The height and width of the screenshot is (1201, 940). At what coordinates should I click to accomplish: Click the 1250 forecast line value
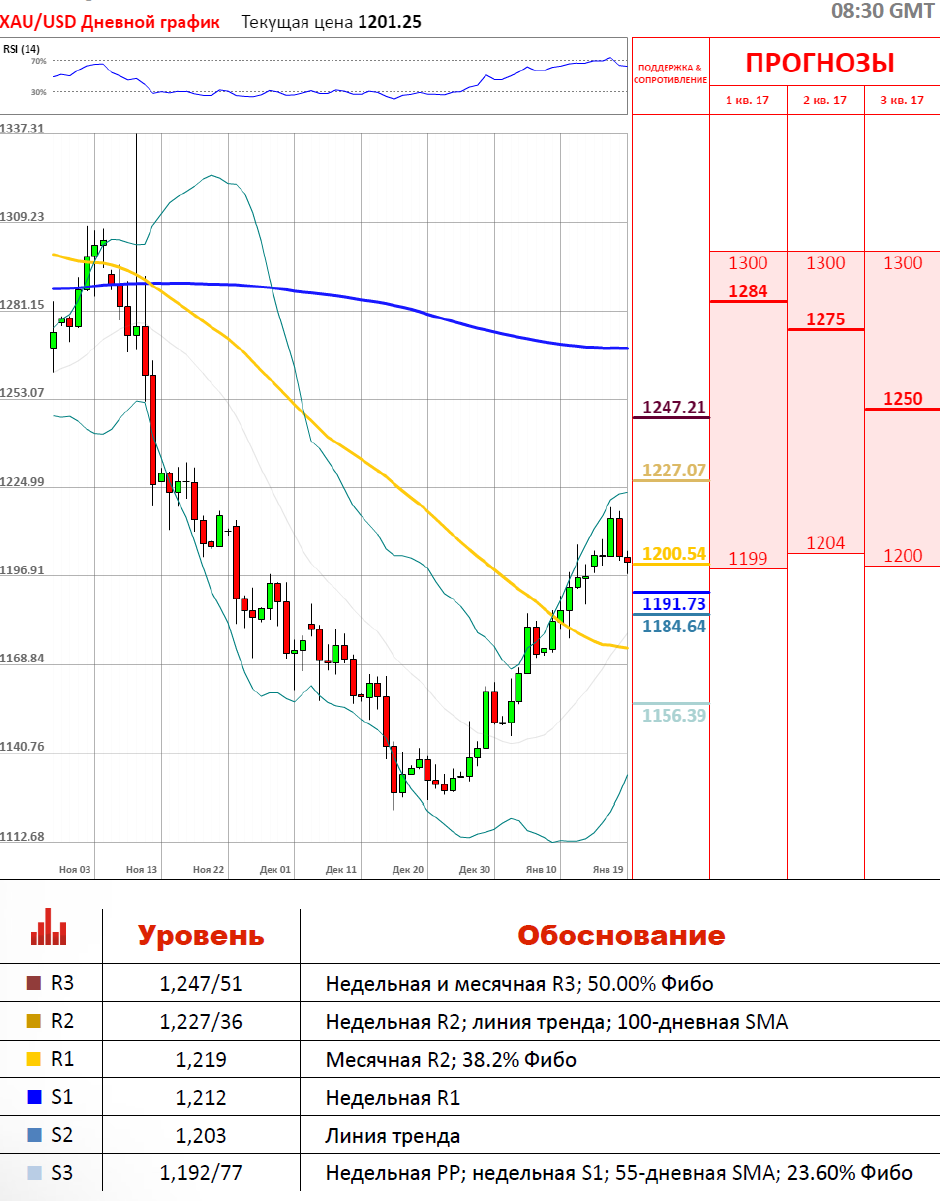click(902, 399)
